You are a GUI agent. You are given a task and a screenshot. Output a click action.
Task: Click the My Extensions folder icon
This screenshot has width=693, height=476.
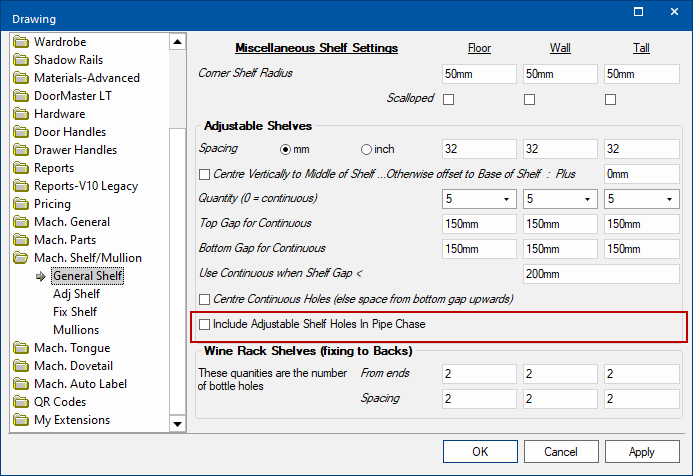click(21, 420)
